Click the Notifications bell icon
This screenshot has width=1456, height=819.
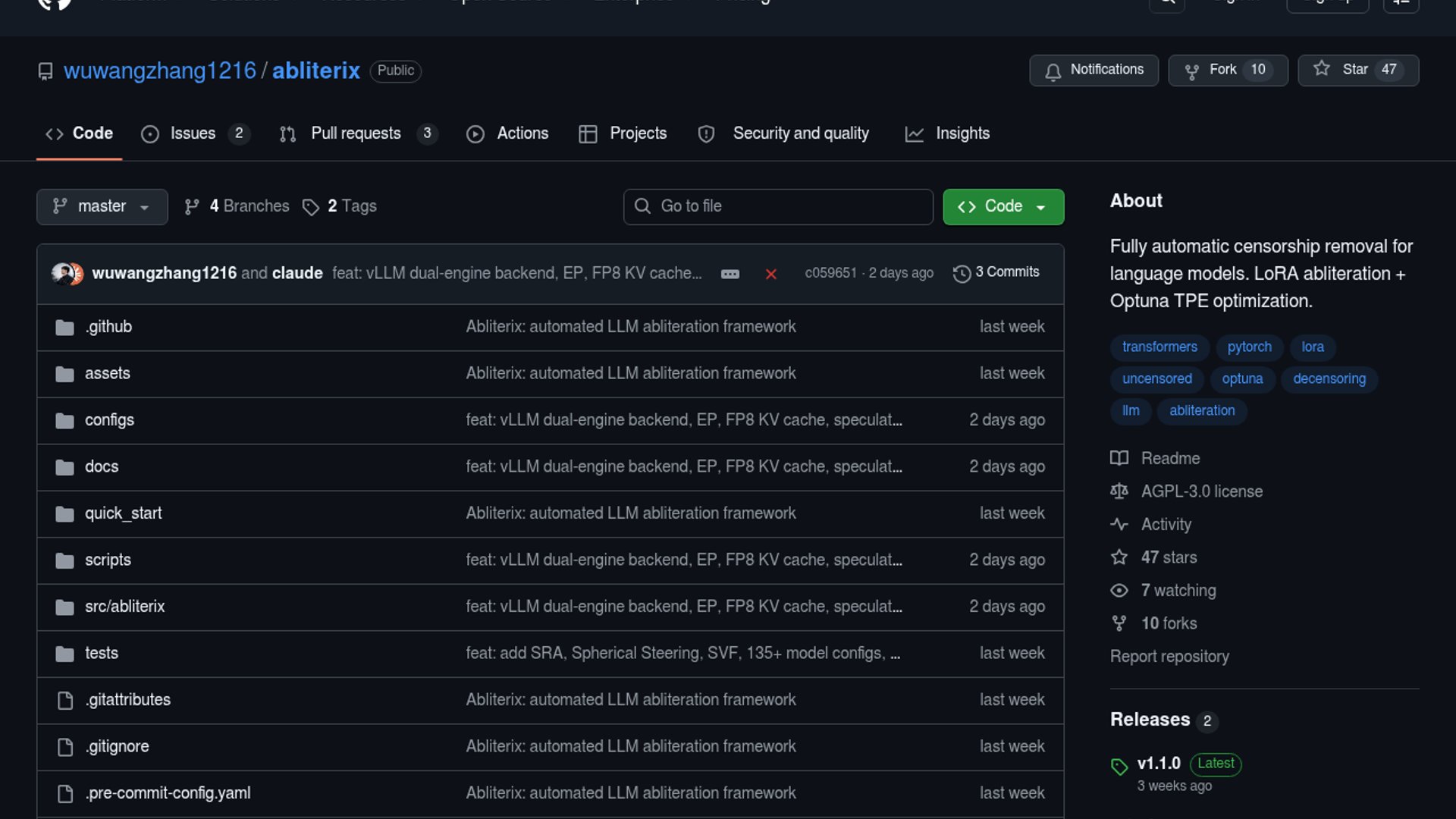(1053, 71)
